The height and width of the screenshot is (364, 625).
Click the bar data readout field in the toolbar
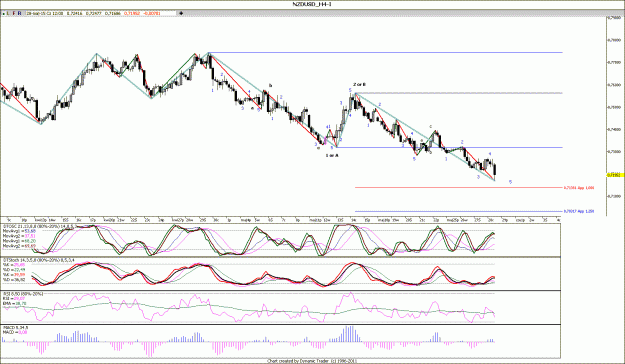pyautogui.click(x=101, y=13)
